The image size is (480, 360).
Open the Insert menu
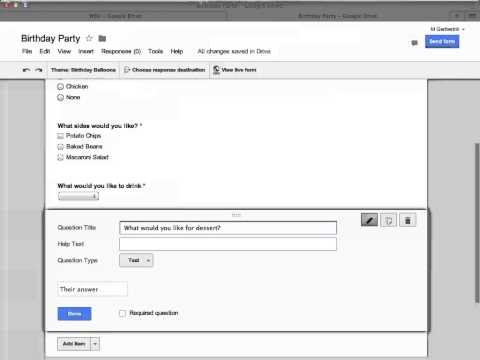tap(86, 51)
